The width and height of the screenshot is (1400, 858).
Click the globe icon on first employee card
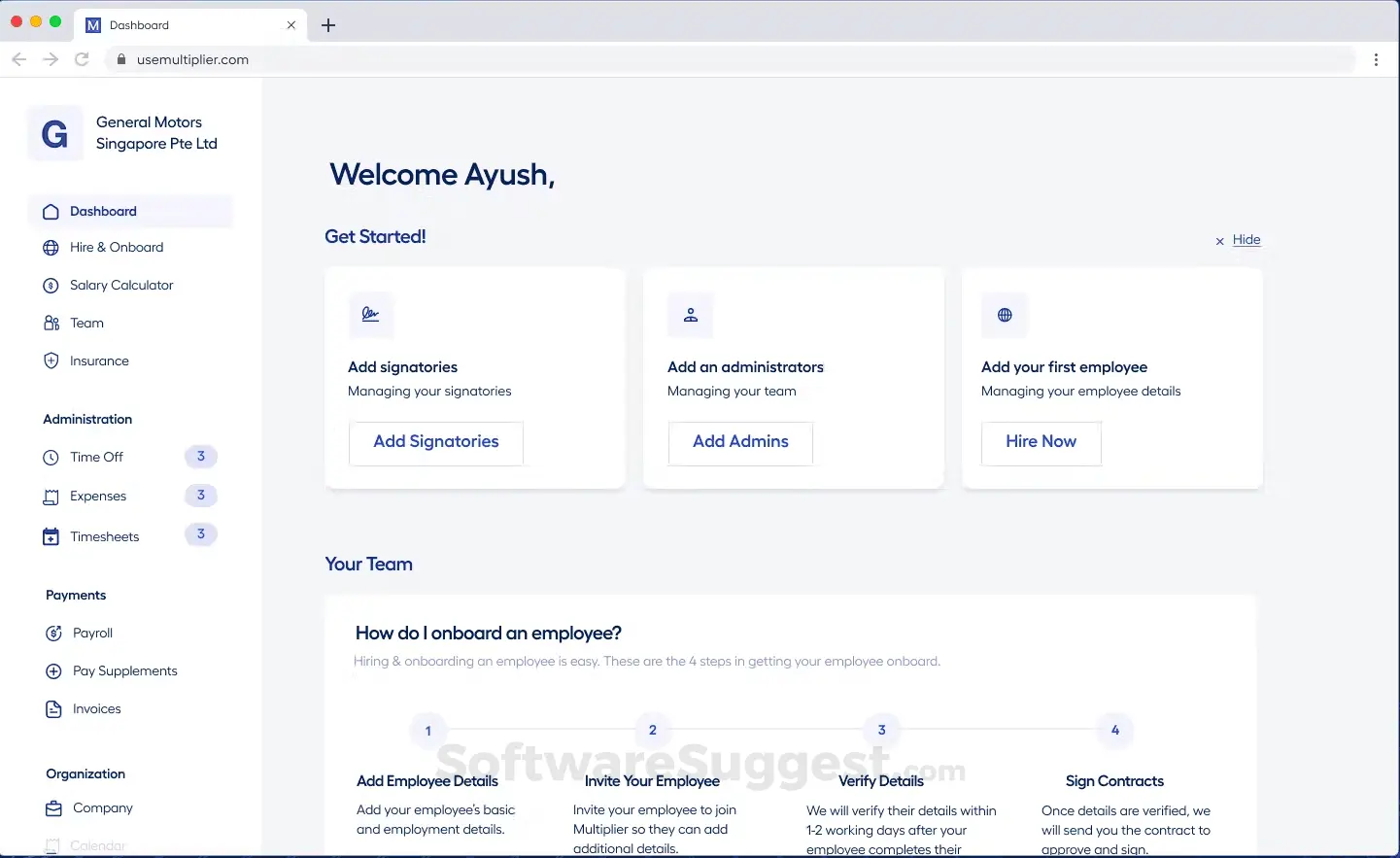[x=1005, y=315]
